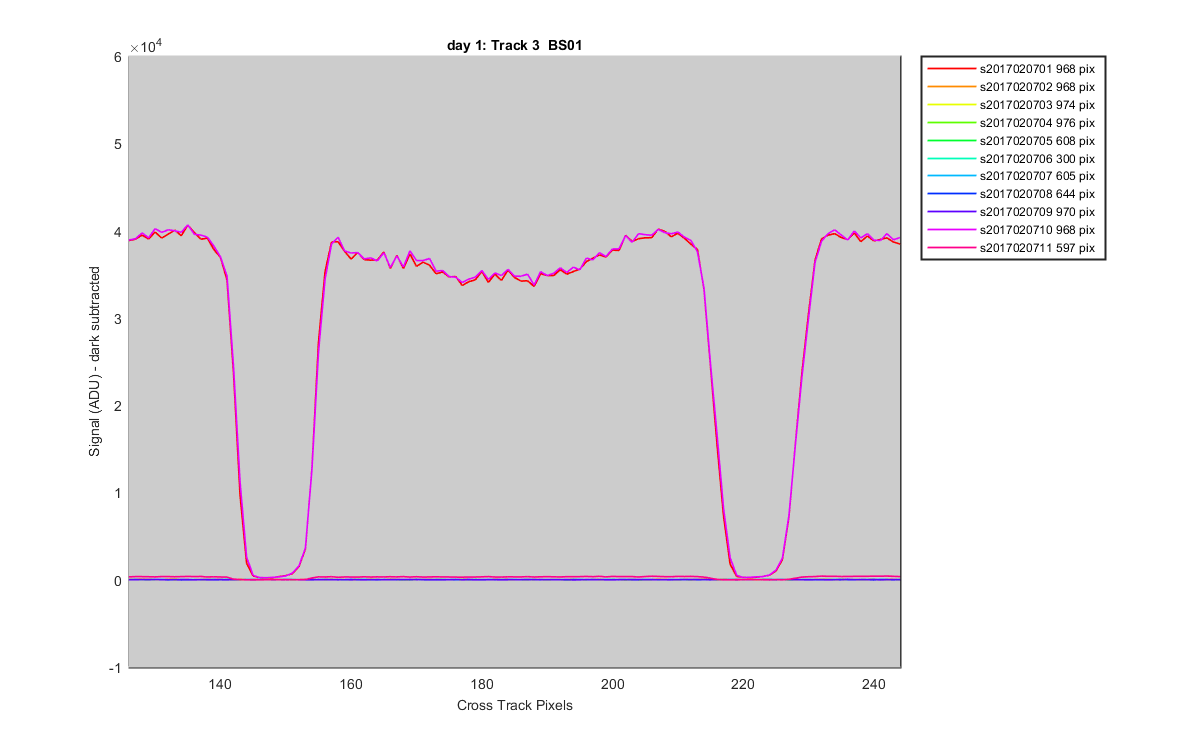The width and height of the screenshot is (1200, 750).
Task: Click legend entry s2017020710 968 pix
Action: coord(1011,229)
